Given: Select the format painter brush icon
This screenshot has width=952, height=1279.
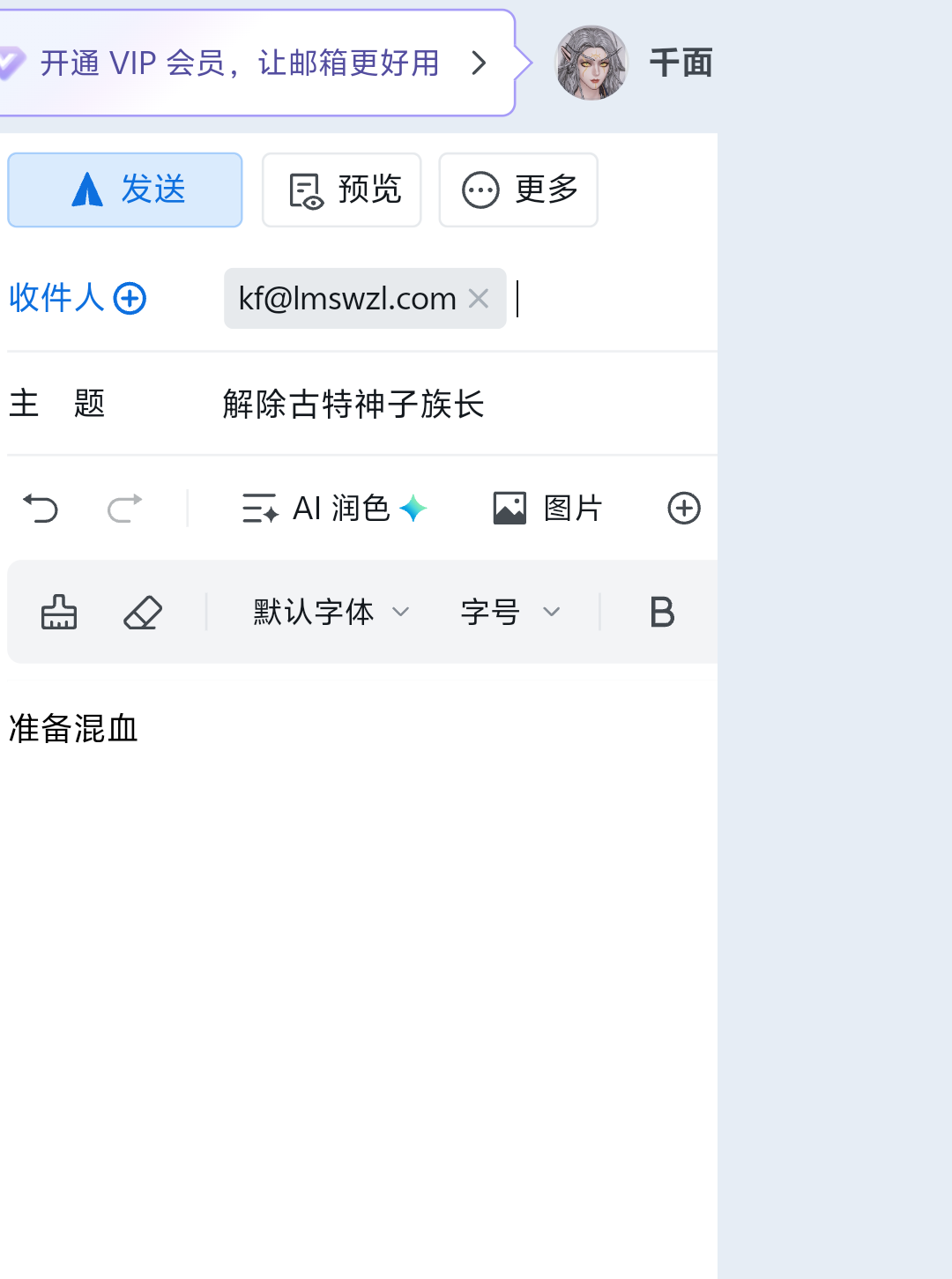Looking at the screenshot, I should (x=59, y=612).
